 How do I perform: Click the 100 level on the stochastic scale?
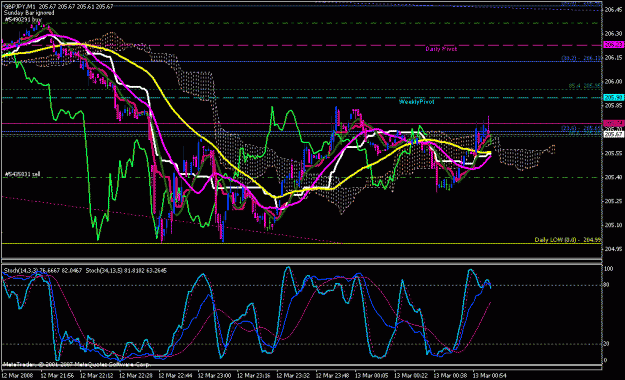[609, 269]
